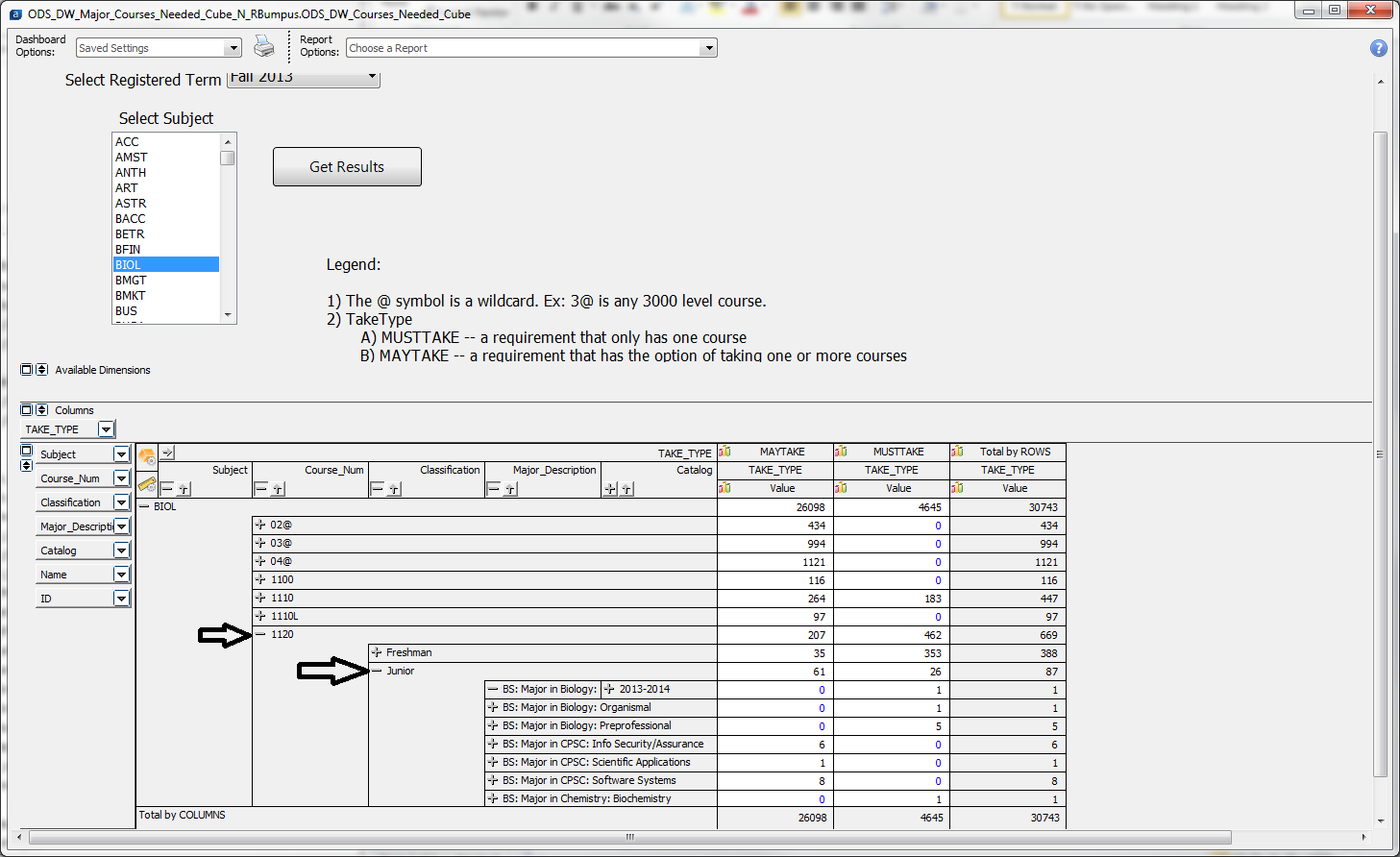Open the Choose a Report dropdown
Image resolution: width=1400 pixels, height=857 pixels.
[x=709, y=48]
